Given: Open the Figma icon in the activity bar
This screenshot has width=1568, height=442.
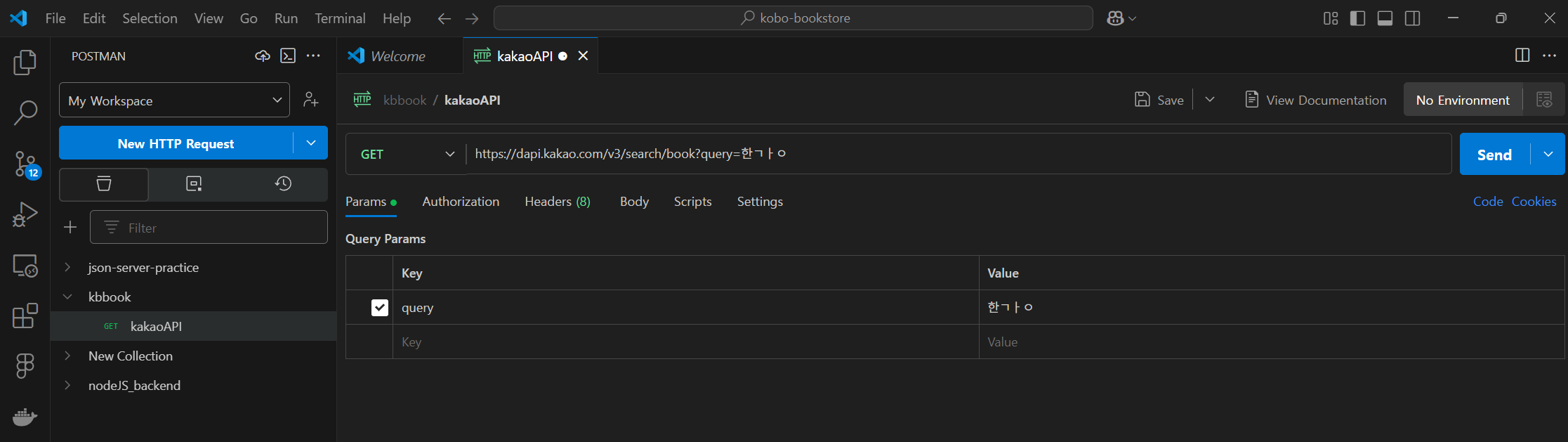Looking at the screenshot, I should pos(25,366).
